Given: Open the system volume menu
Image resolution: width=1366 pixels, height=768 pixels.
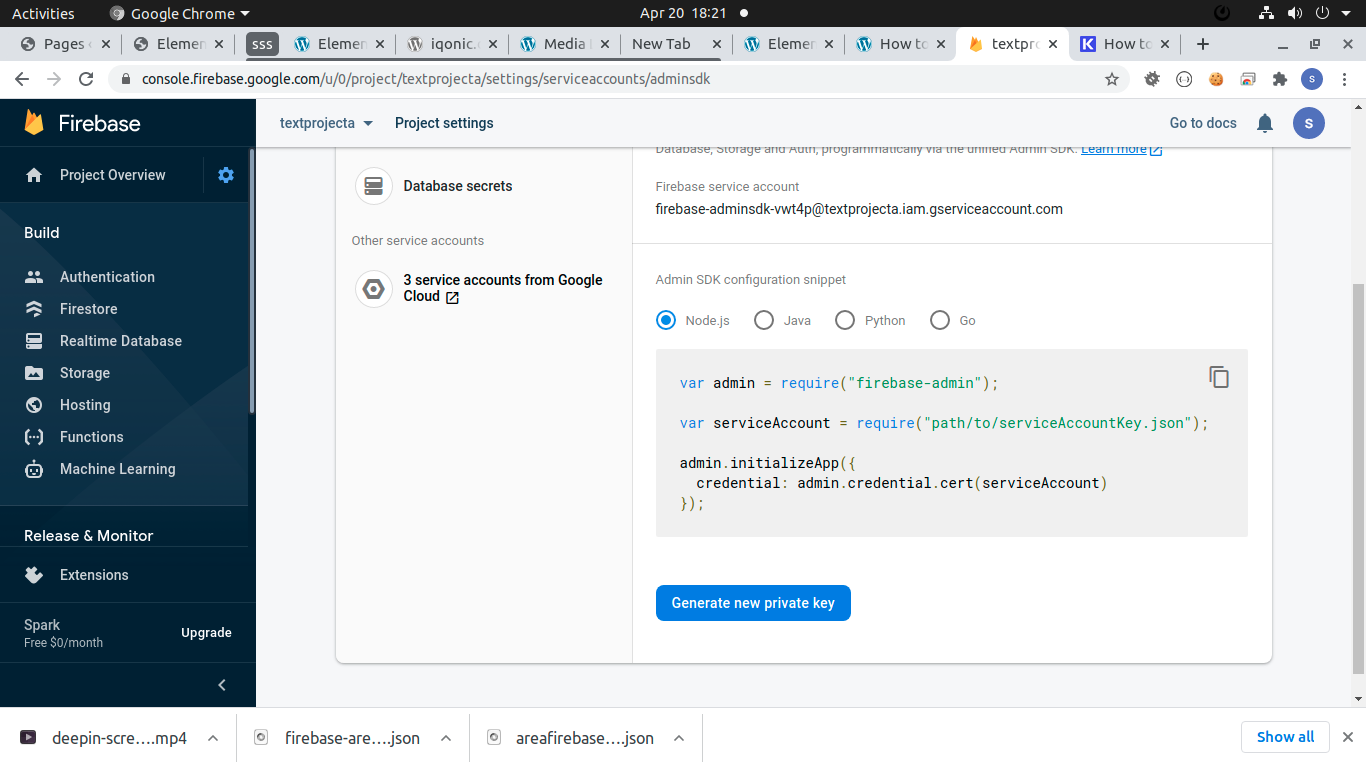Looking at the screenshot, I should (x=1295, y=13).
